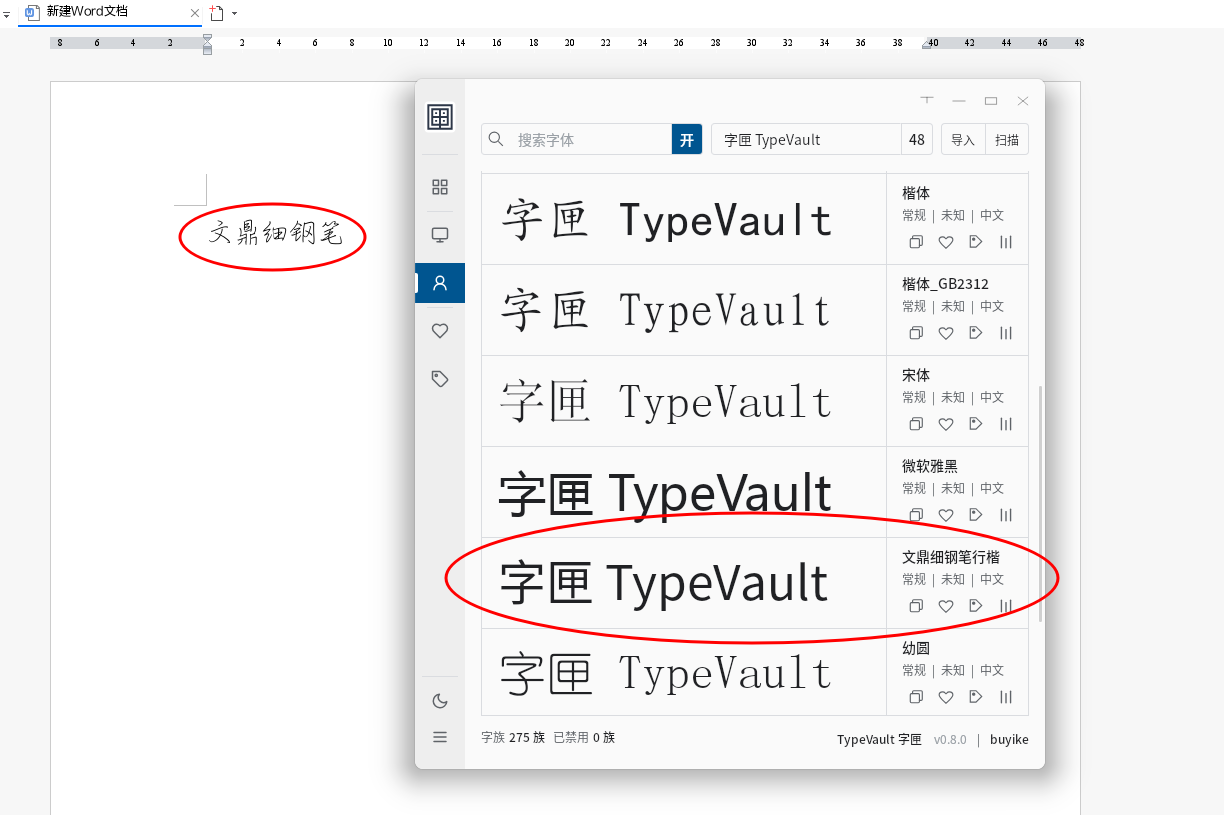Click the 文鼎细钢笔 text in the Word document
This screenshot has width=1224, height=815.
pos(275,234)
